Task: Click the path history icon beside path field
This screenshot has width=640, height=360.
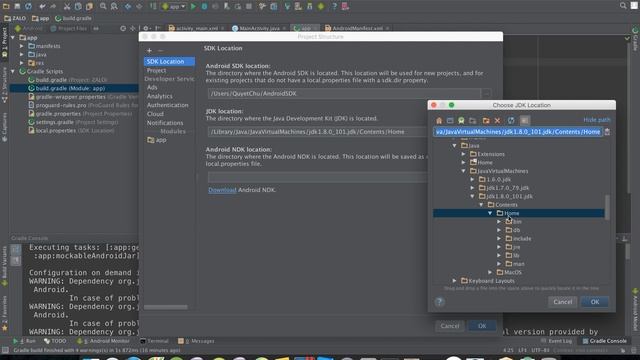Action: (x=607, y=132)
